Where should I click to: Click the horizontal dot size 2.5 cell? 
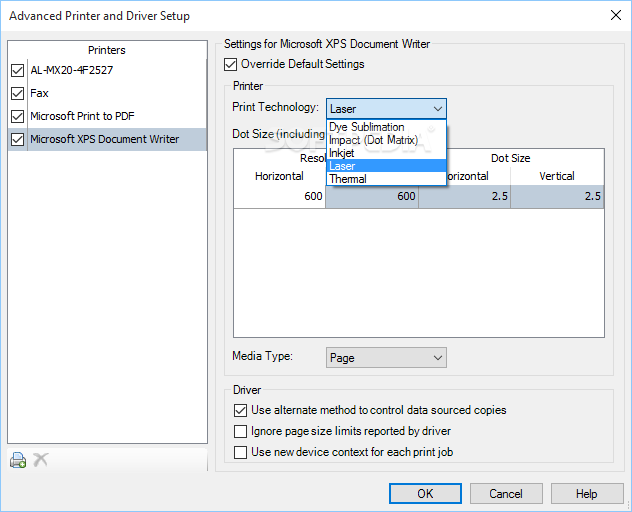464,197
